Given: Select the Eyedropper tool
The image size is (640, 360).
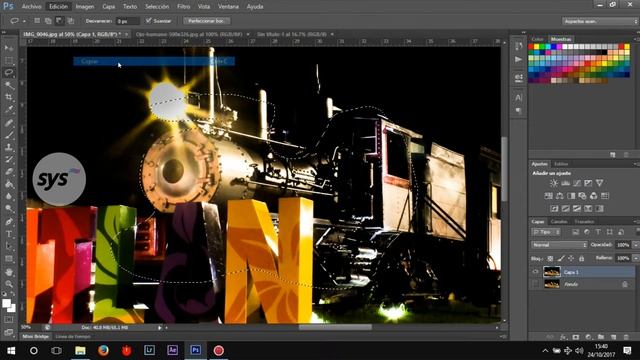Looking at the screenshot, I should tap(9, 109).
